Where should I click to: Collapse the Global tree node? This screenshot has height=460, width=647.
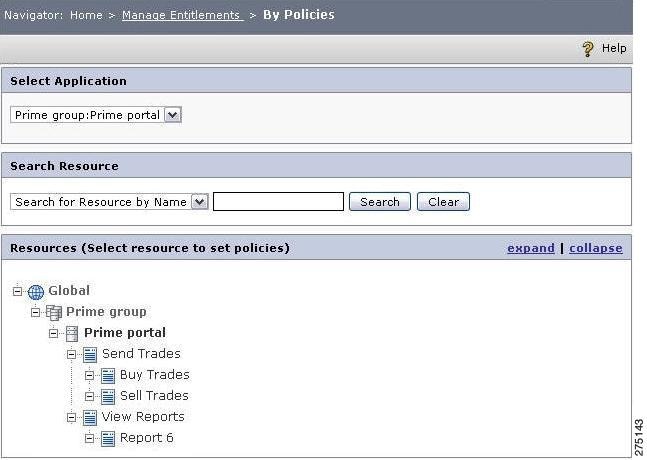tap(17, 291)
